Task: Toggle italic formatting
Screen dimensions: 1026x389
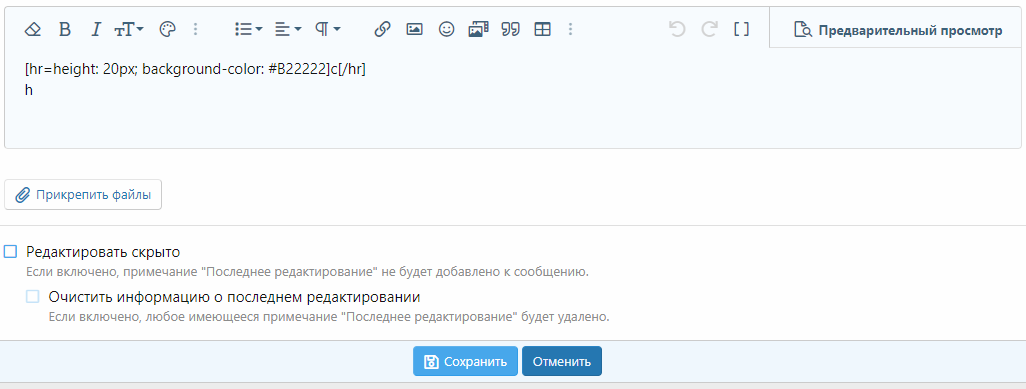Action: (96, 29)
